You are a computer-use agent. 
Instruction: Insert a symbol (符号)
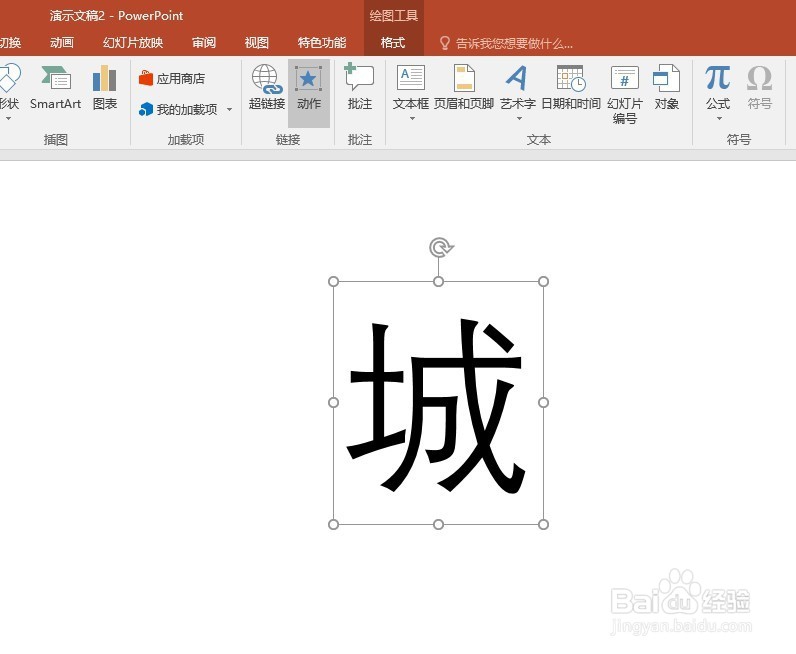759,87
